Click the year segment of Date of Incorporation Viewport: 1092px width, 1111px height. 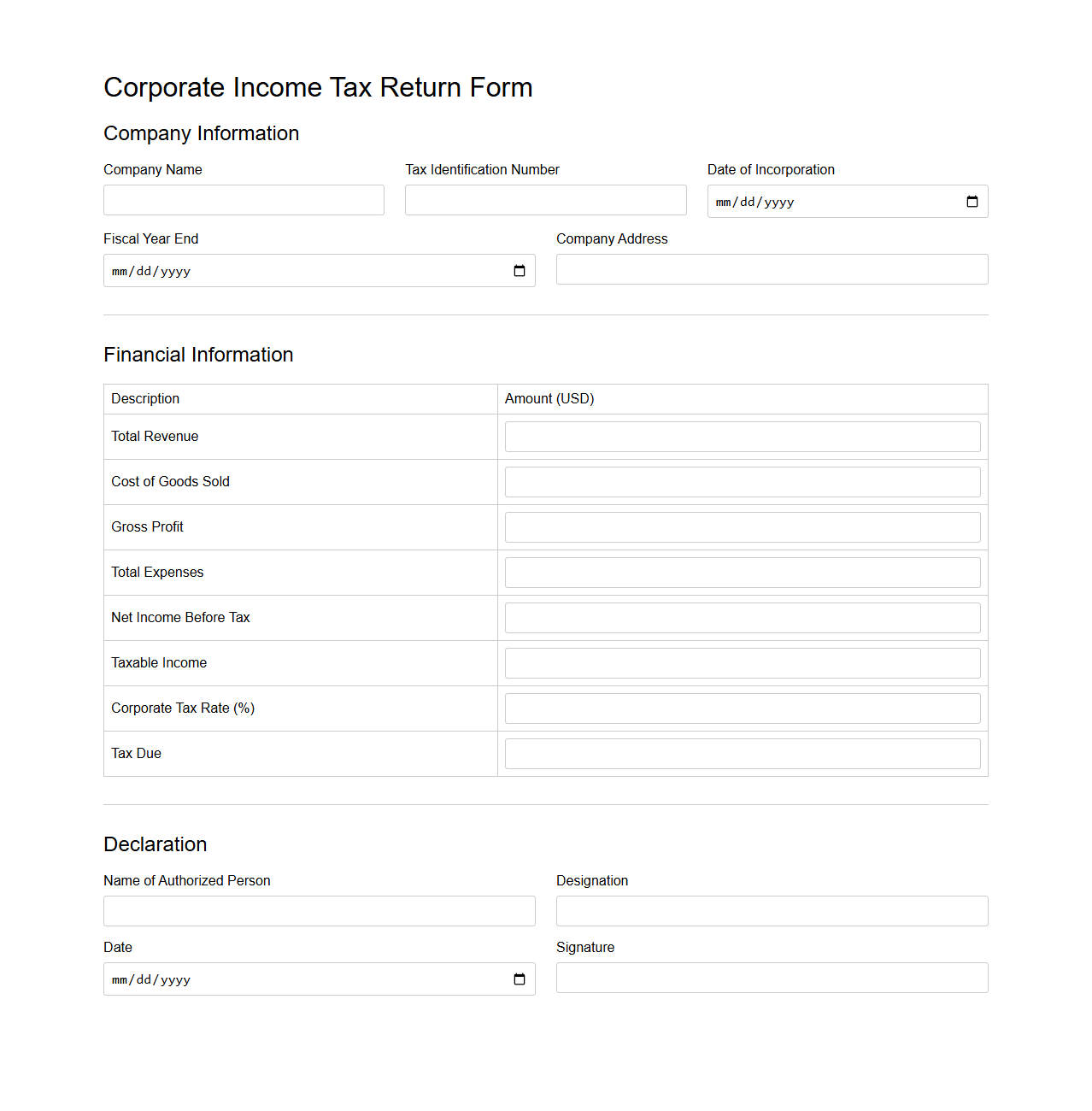coord(778,202)
